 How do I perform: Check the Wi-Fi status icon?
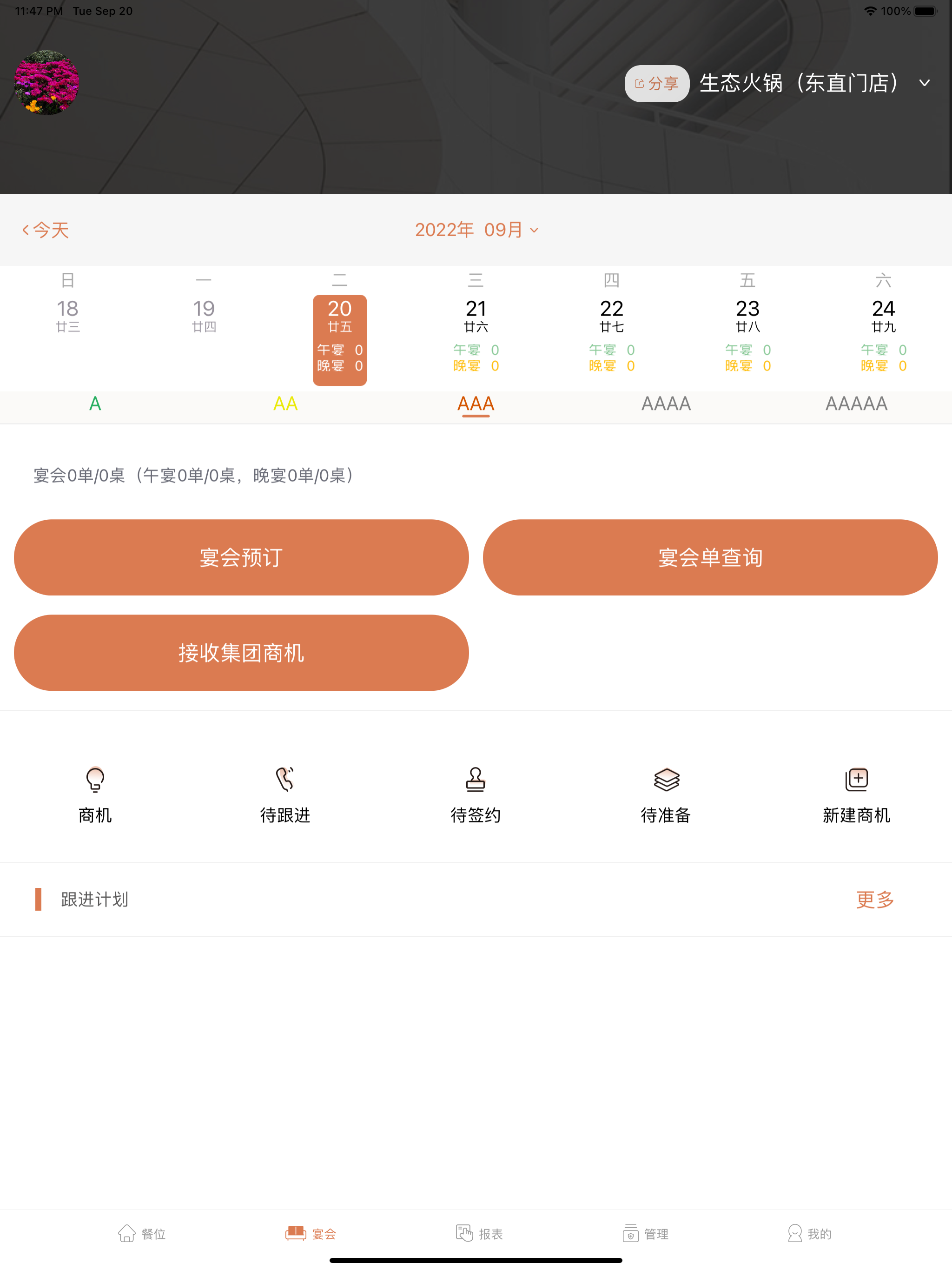pyautogui.click(x=871, y=11)
